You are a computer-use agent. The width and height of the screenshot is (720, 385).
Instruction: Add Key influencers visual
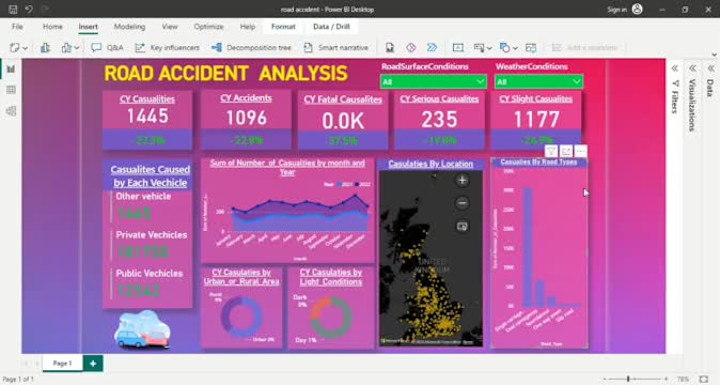(x=167, y=48)
